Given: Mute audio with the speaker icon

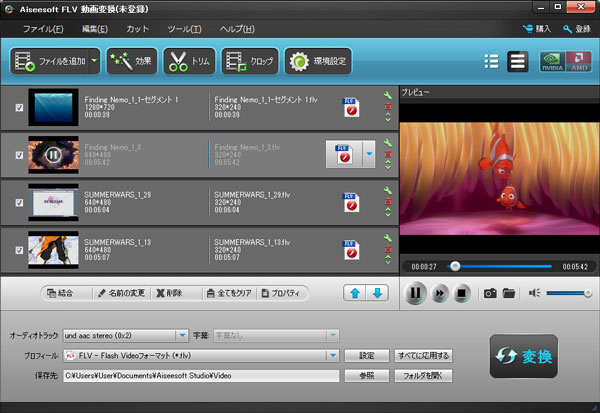Looking at the screenshot, I should coord(535,293).
